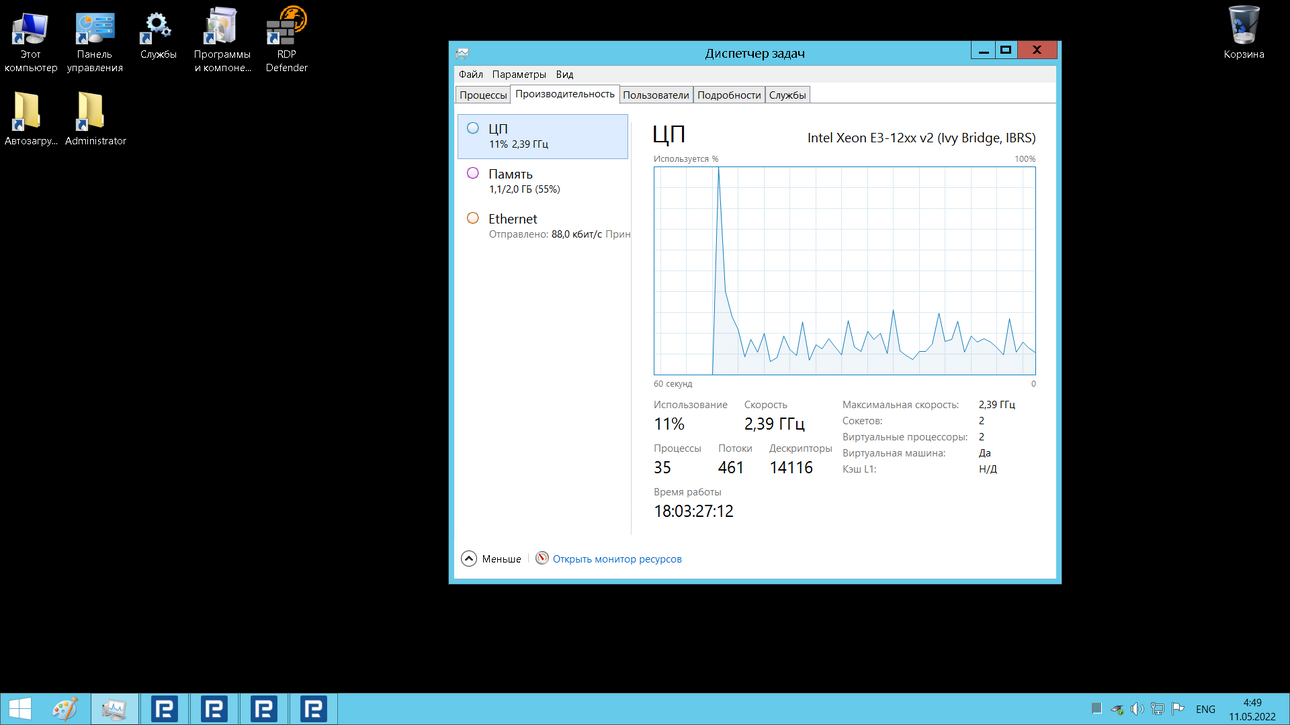
Task: Minimize the Диспетчер задач window
Action: [982, 50]
